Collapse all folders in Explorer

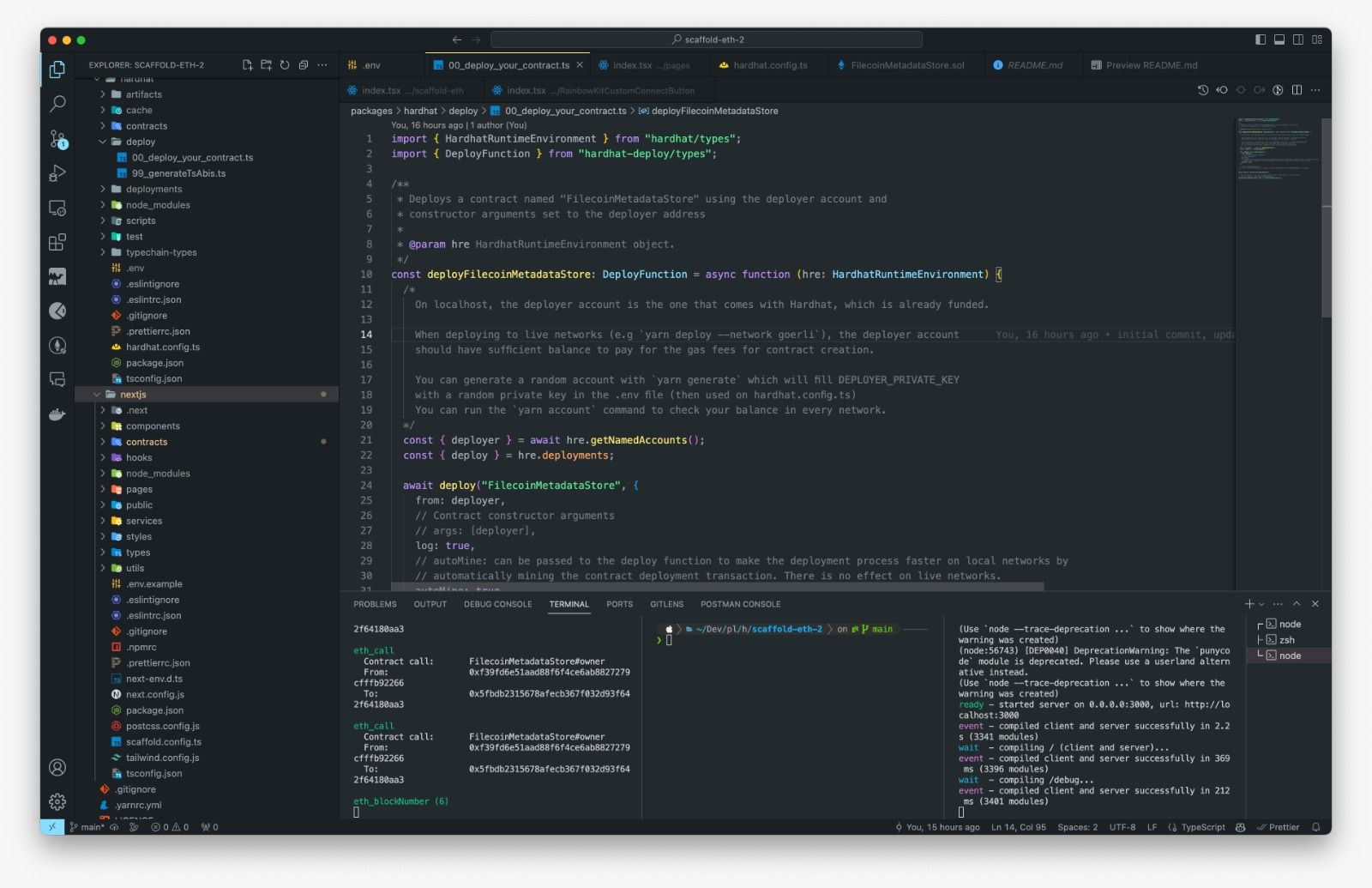pos(304,65)
